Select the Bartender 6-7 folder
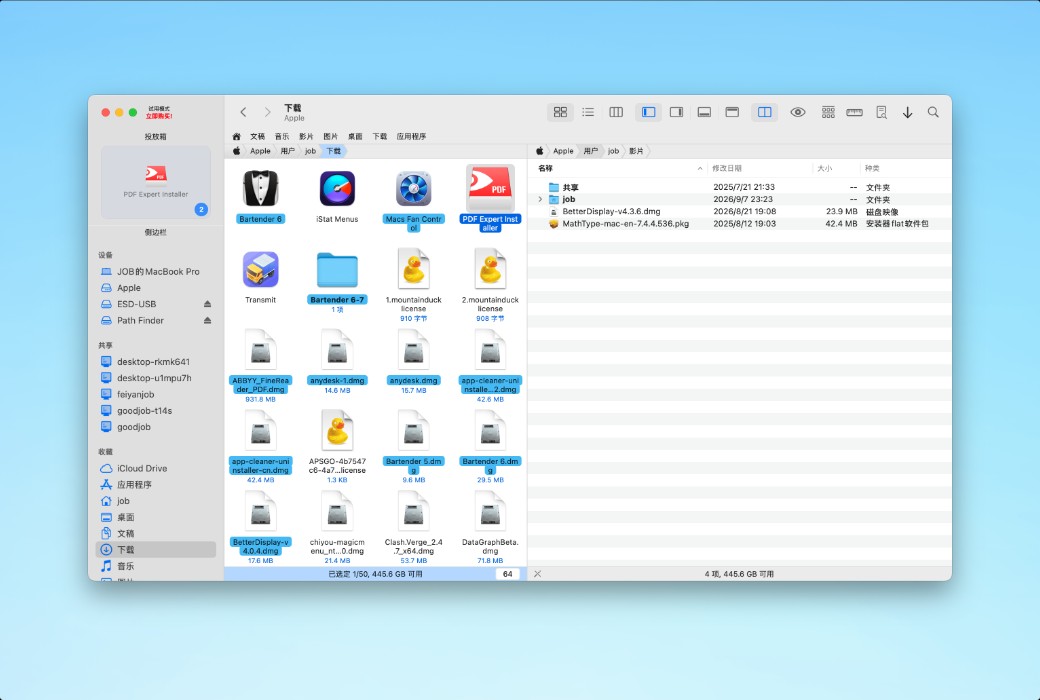This screenshot has height=700, width=1040. point(337,270)
